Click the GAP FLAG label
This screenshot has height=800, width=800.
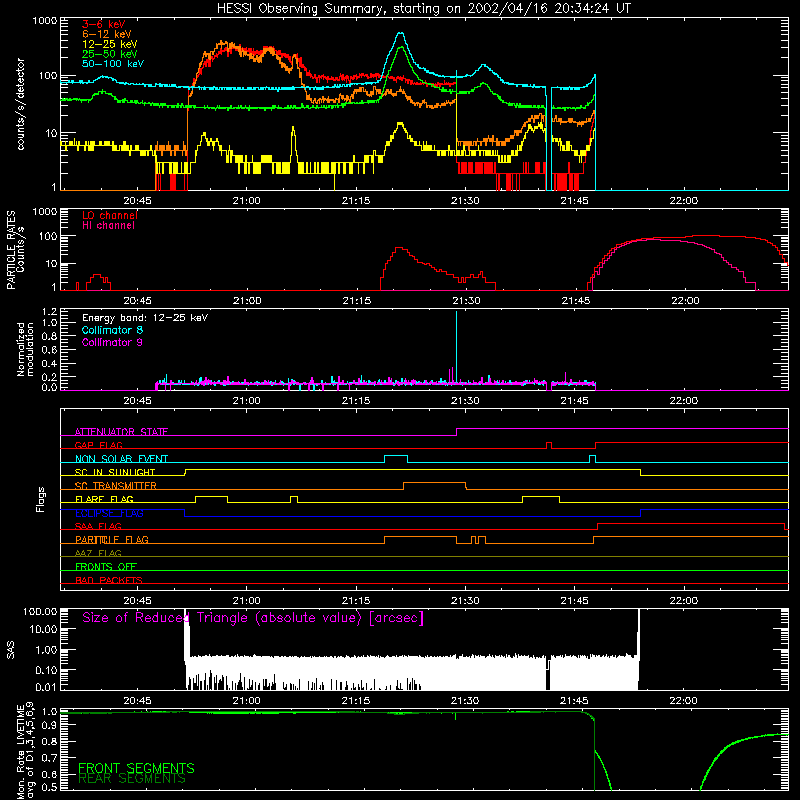[98, 445]
